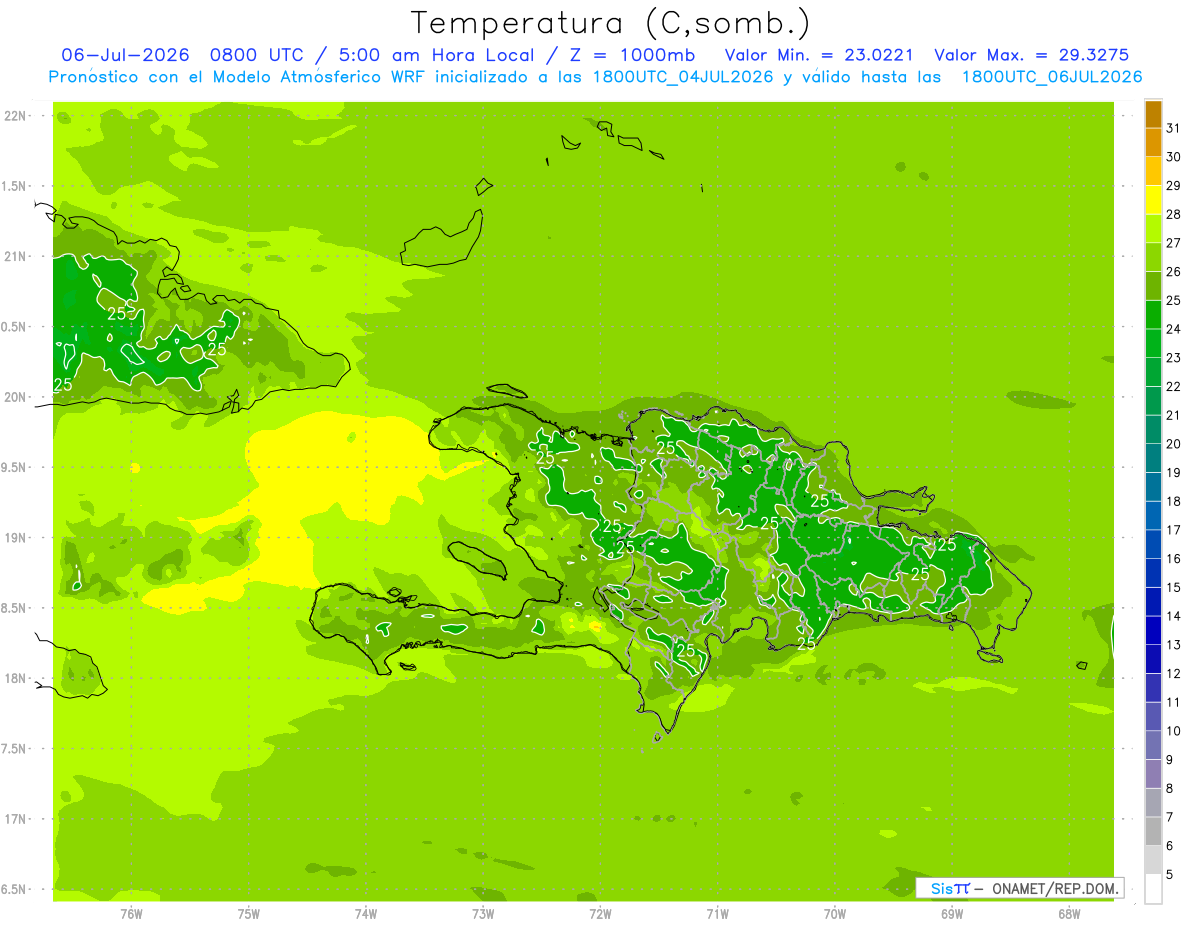Click the 70W longitude axis label
The image size is (1200, 927).
tap(834, 913)
